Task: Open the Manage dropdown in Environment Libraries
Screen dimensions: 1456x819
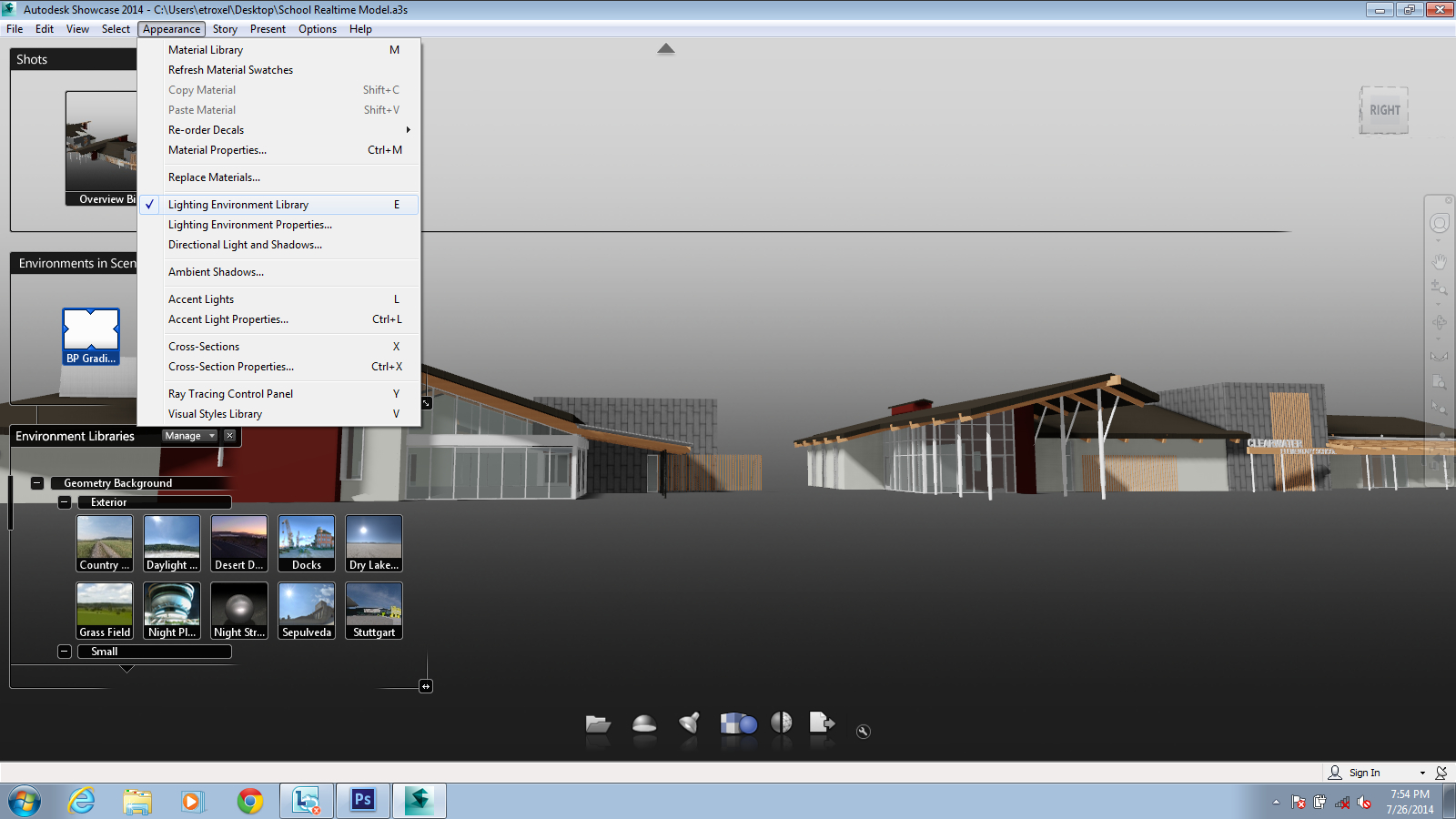Action: [187, 436]
